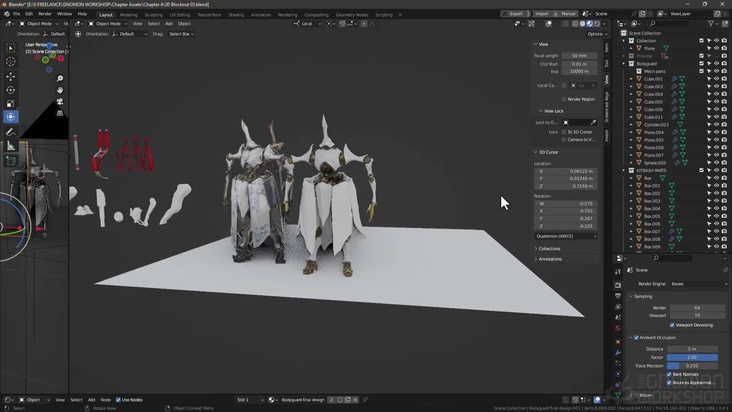Open the Physics properties tab icon
The image size is (732, 412).
click(x=618, y=374)
